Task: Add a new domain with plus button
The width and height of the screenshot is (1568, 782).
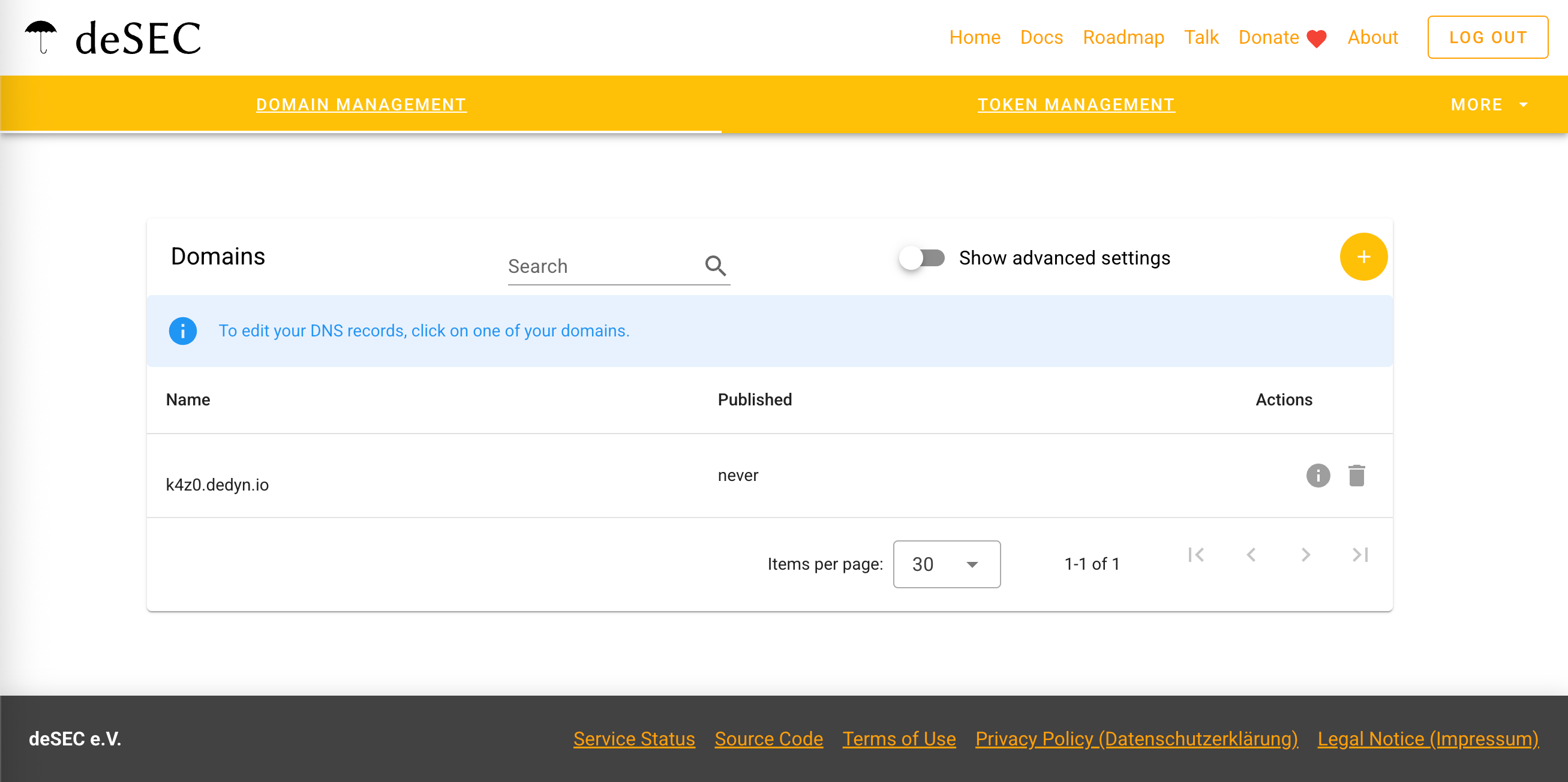Action: click(x=1363, y=257)
